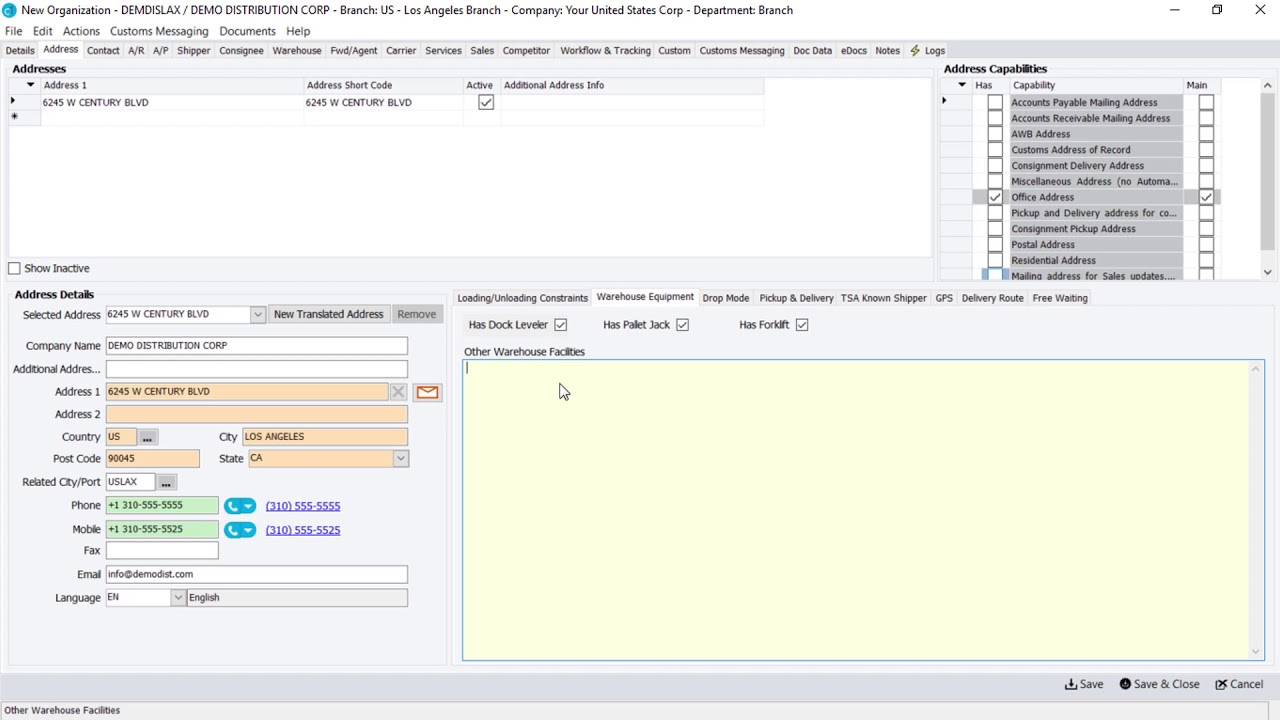This screenshot has height=720, width=1280.
Task: Click the down arrow of Address Capabilities scrollbar
Action: [x=1267, y=272]
